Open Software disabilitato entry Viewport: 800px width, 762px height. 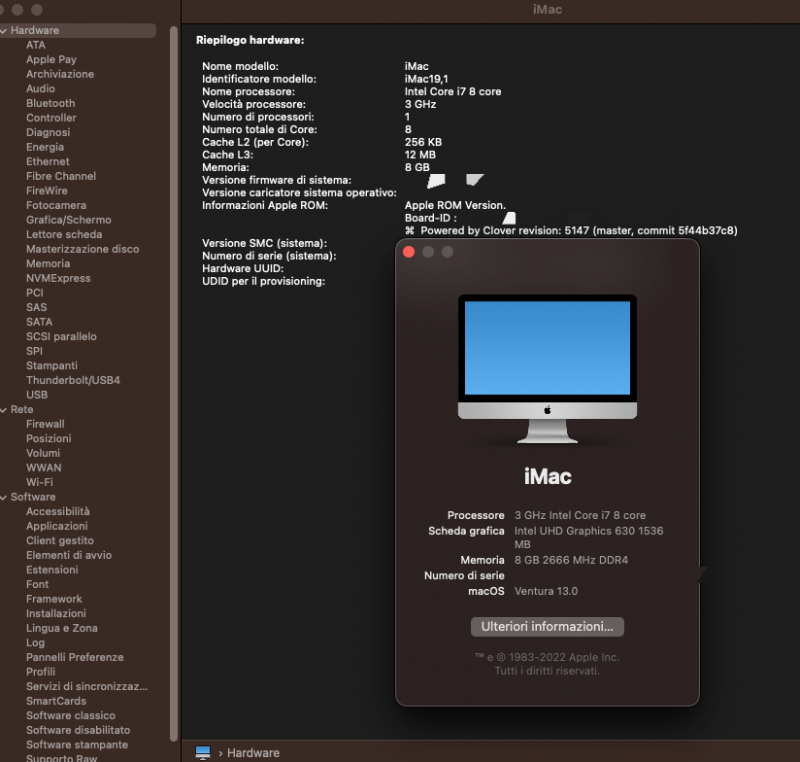click(x=78, y=730)
